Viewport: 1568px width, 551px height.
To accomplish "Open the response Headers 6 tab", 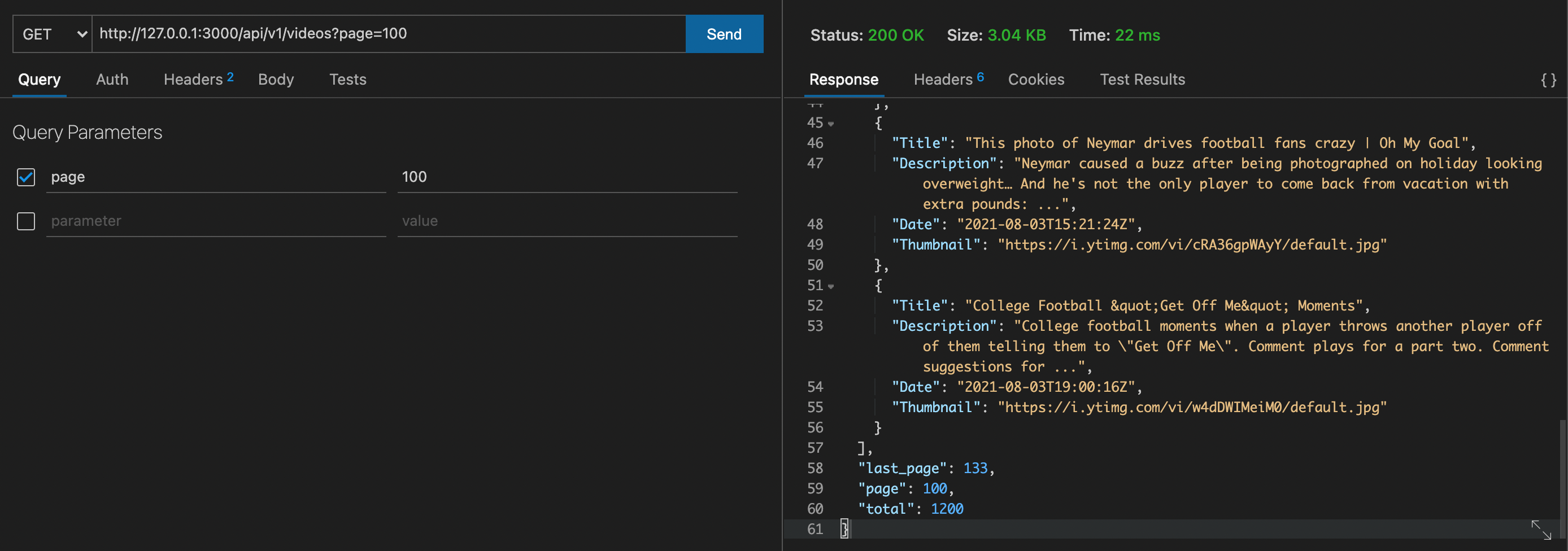I will [x=948, y=80].
